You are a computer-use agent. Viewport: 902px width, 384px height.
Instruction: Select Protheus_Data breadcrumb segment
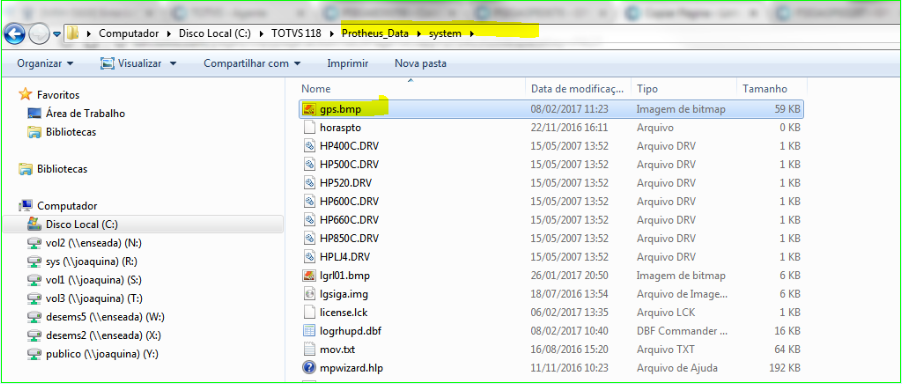(375, 33)
